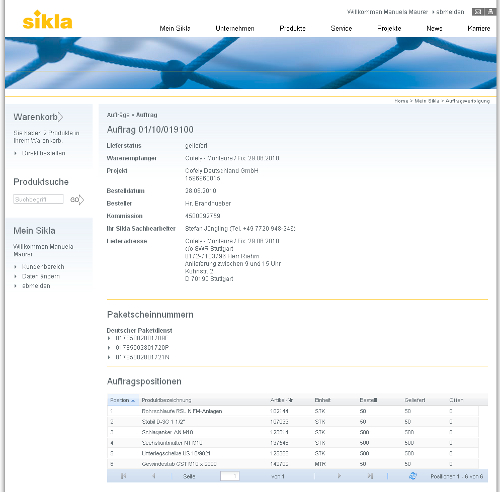This screenshot has height=492, width=500.
Task: Click the pager position summary text
Action: click(457, 476)
